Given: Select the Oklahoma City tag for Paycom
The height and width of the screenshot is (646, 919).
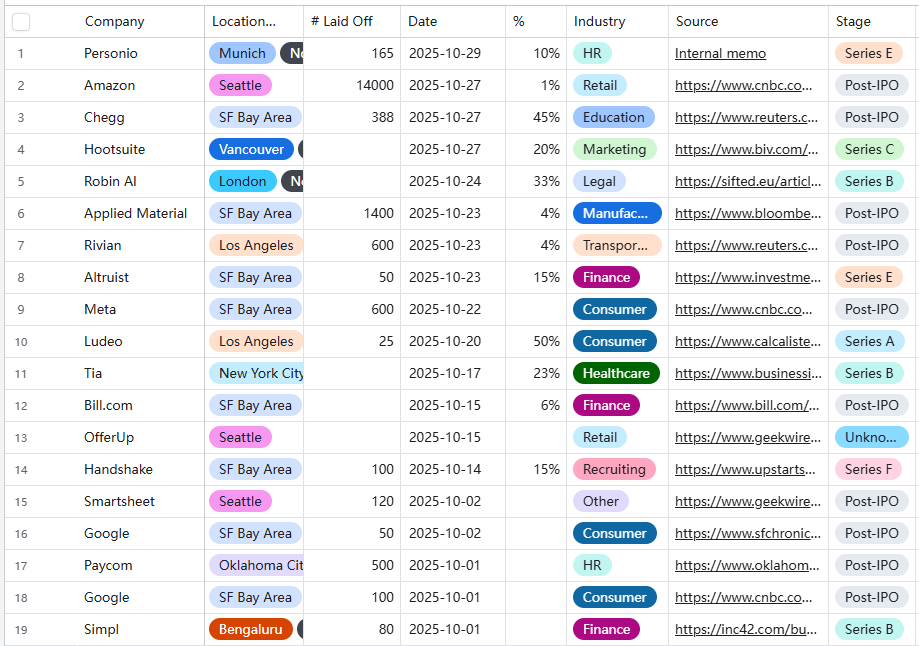Looking at the screenshot, I should tap(257, 566).
